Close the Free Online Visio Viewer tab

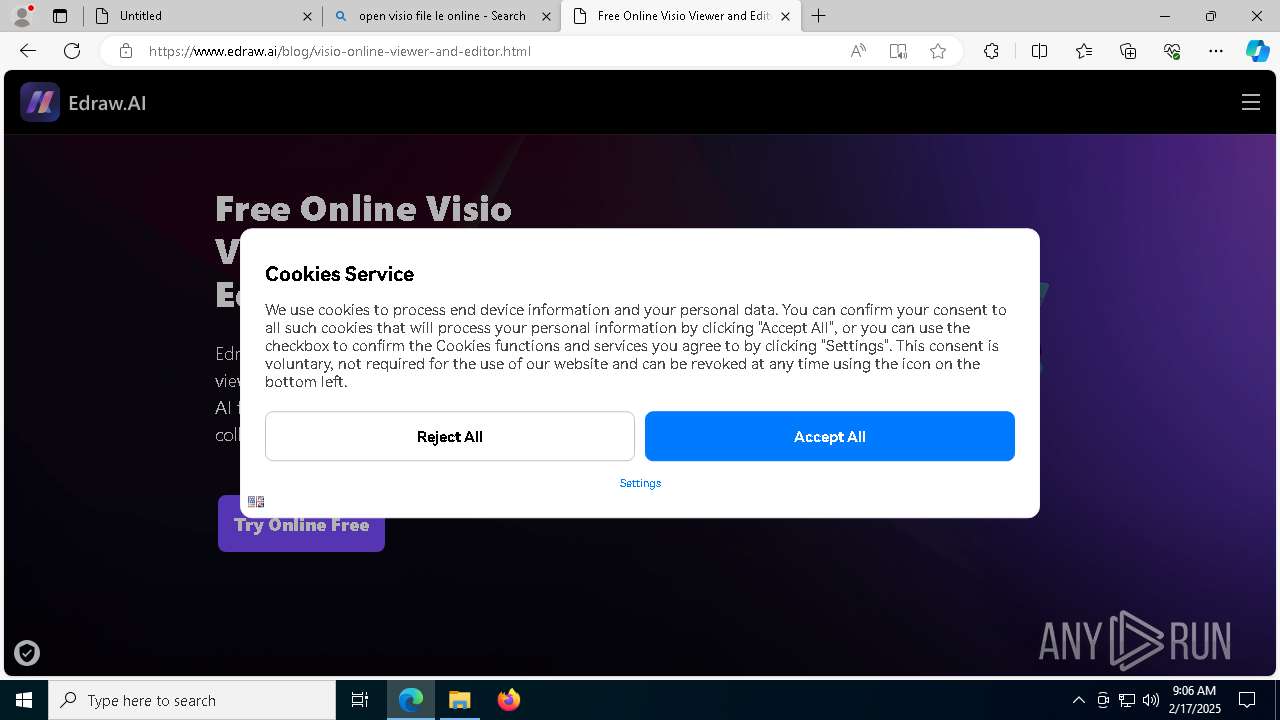coord(785,16)
